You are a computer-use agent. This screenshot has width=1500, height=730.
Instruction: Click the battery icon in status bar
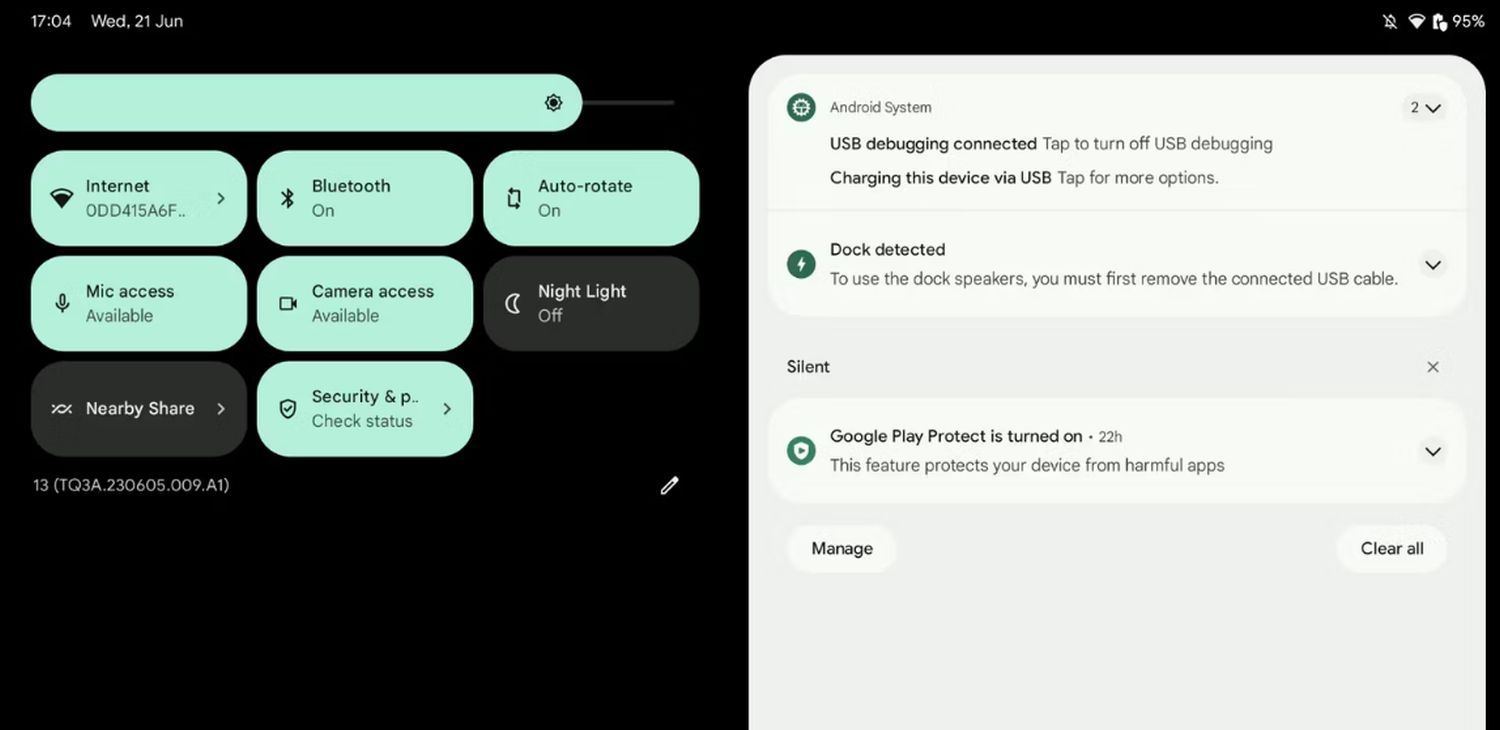point(1440,21)
